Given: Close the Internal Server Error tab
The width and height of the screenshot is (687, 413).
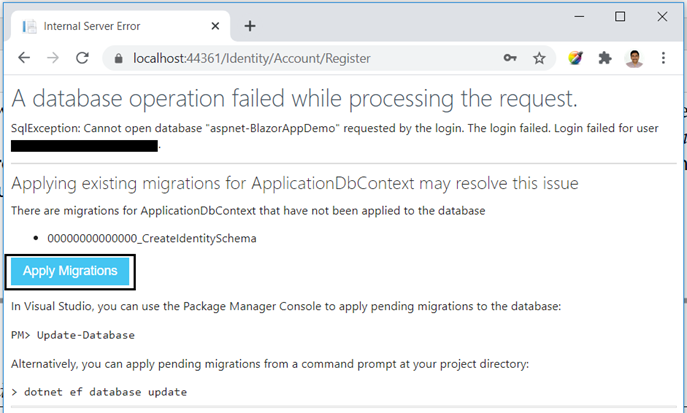Looking at the screenshot, I should [x=215, y=26].
